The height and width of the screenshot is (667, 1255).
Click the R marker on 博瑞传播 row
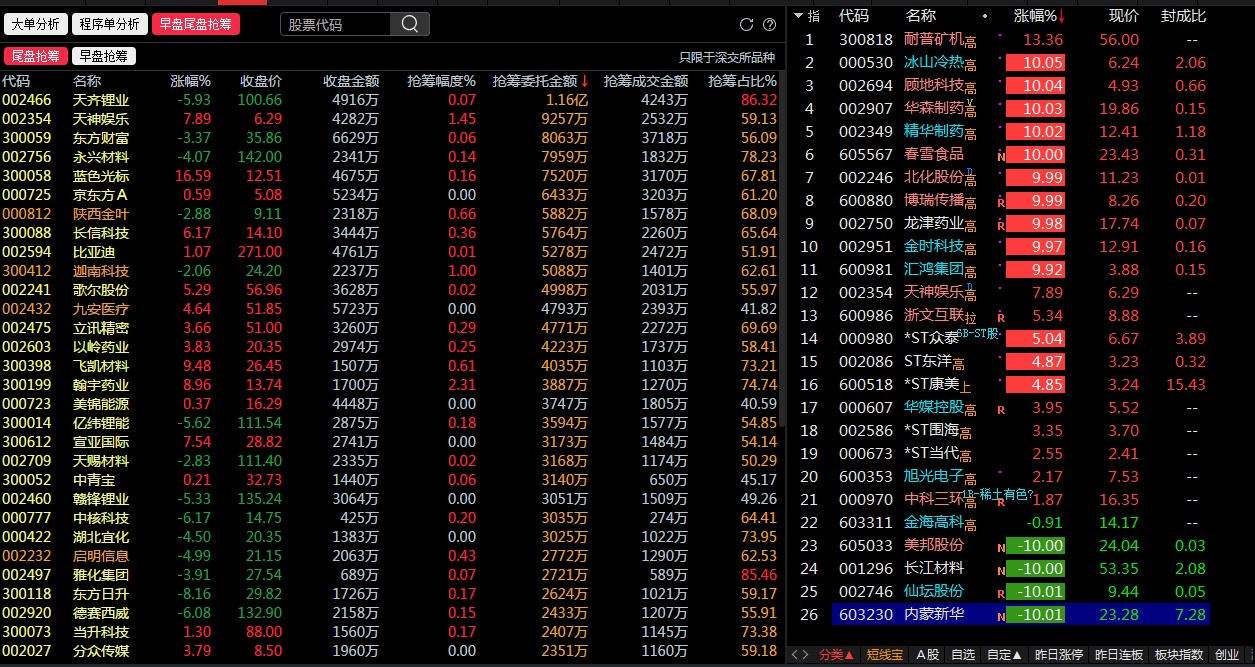click(1001, 203)
